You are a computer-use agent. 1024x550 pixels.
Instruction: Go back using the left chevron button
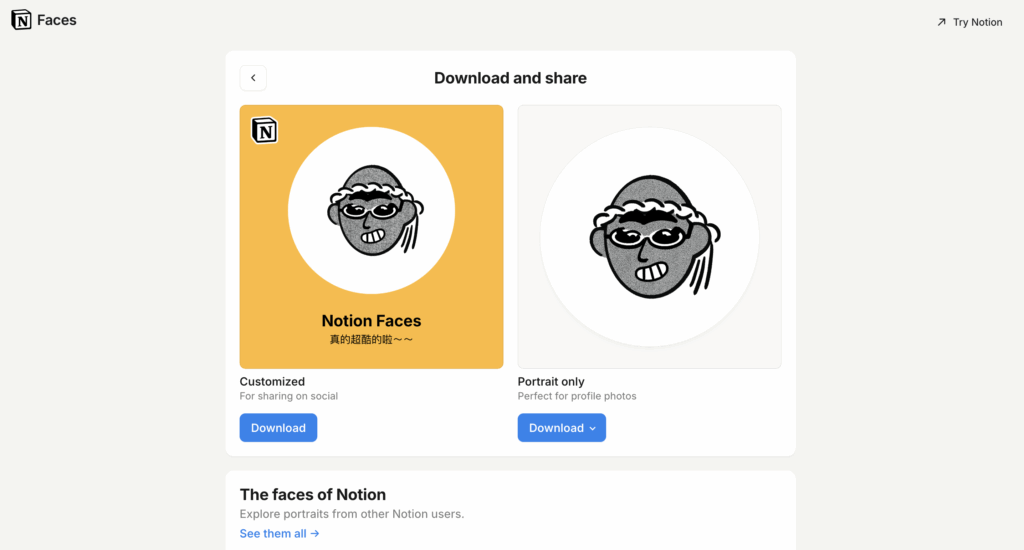coord(253,78)
